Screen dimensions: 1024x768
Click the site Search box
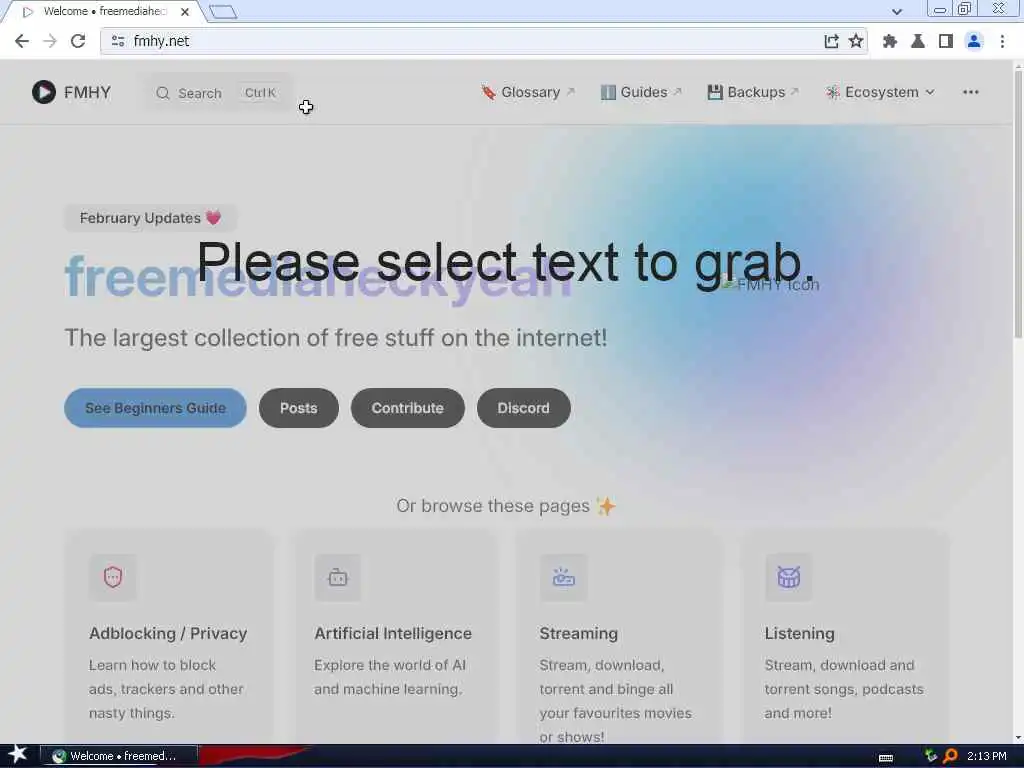217,93
